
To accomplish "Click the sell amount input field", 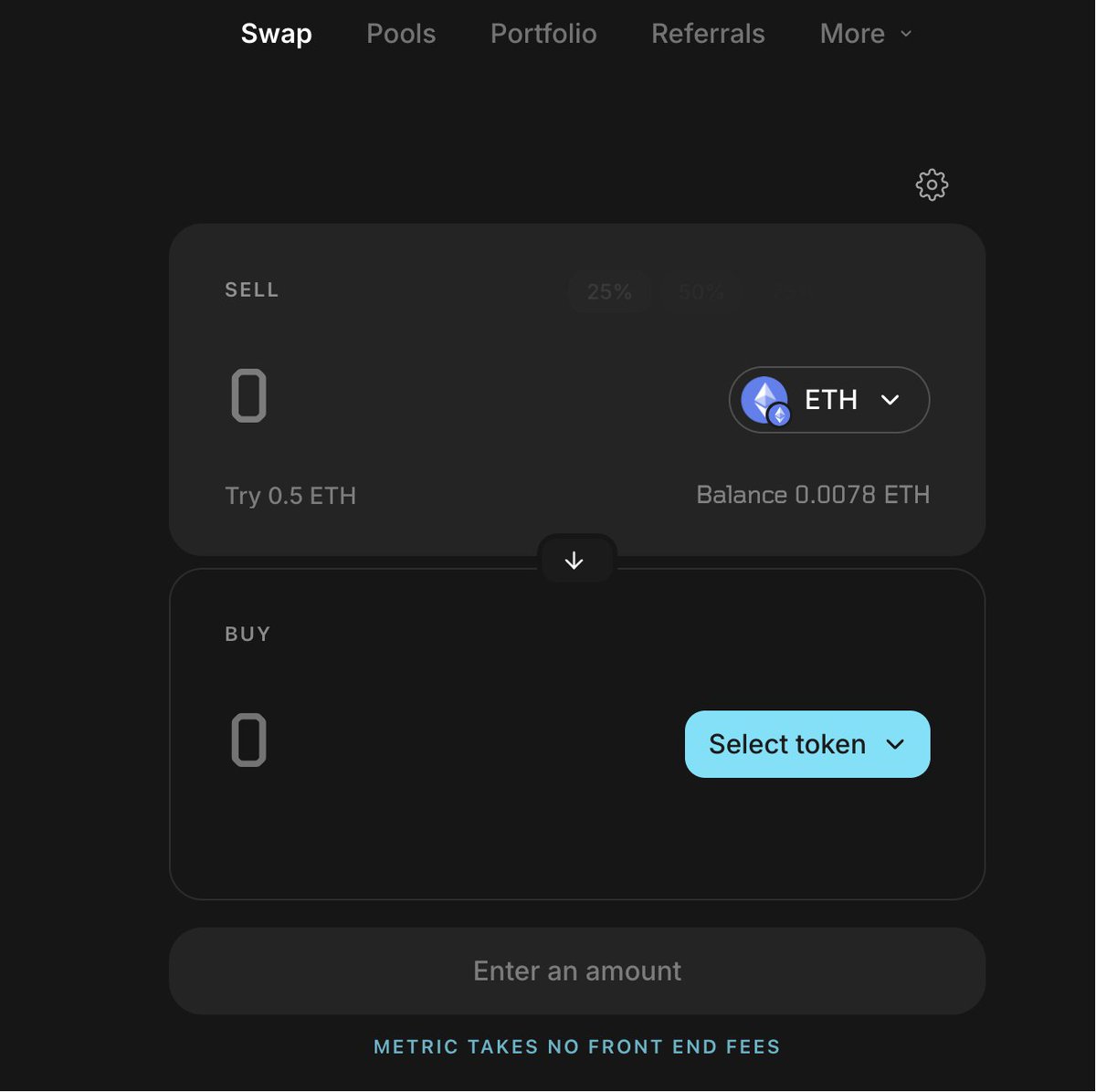I will 457,396.
